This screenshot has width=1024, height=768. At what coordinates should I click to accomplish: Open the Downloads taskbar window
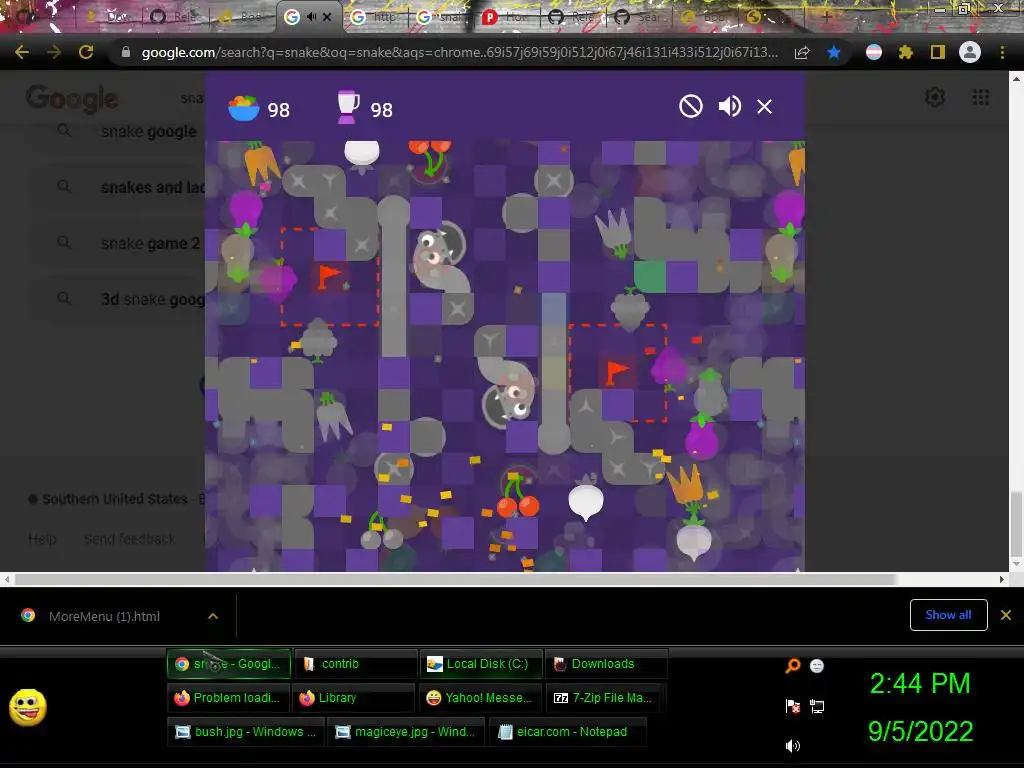tap(605, 664)
